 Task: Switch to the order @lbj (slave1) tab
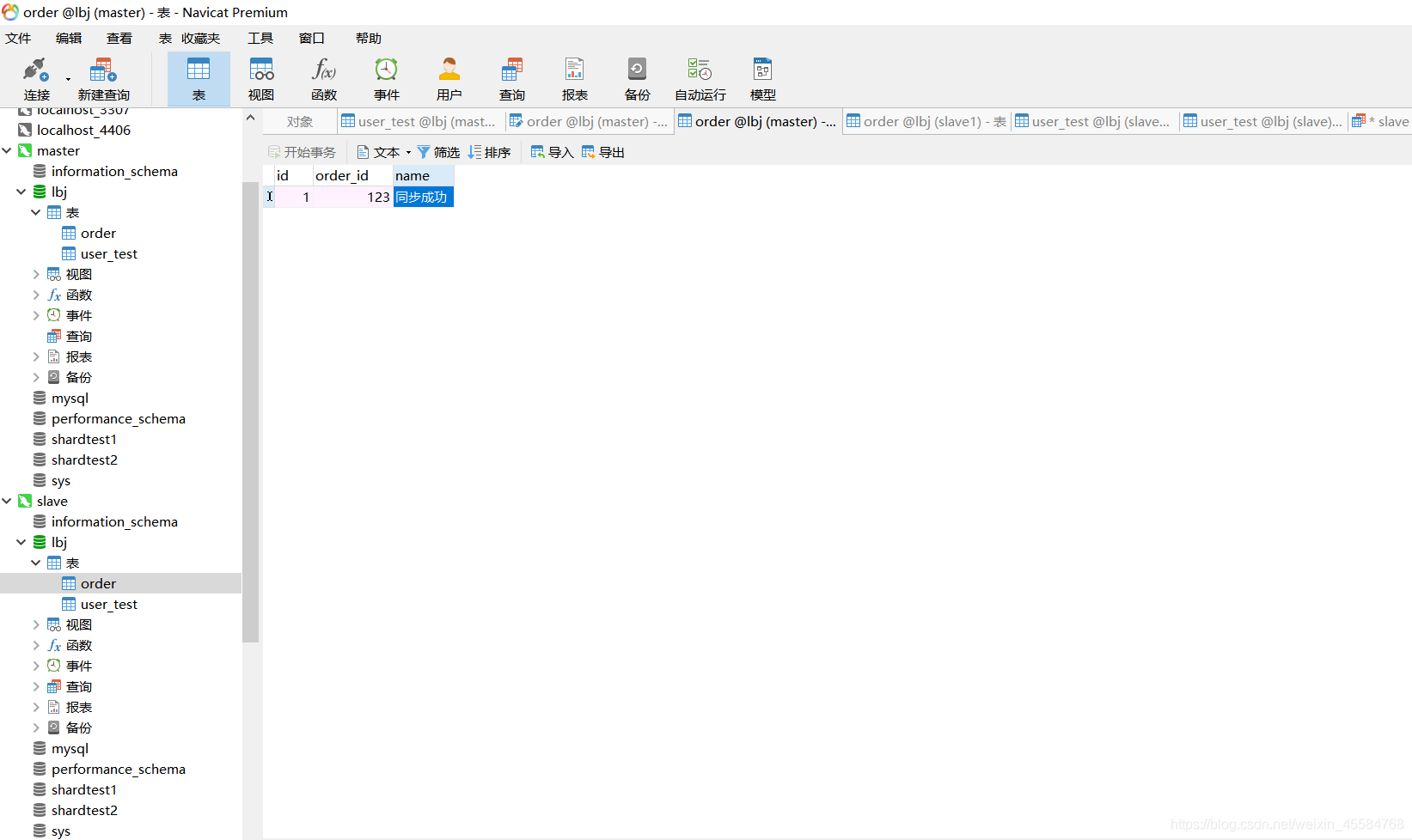click(926, 121)
